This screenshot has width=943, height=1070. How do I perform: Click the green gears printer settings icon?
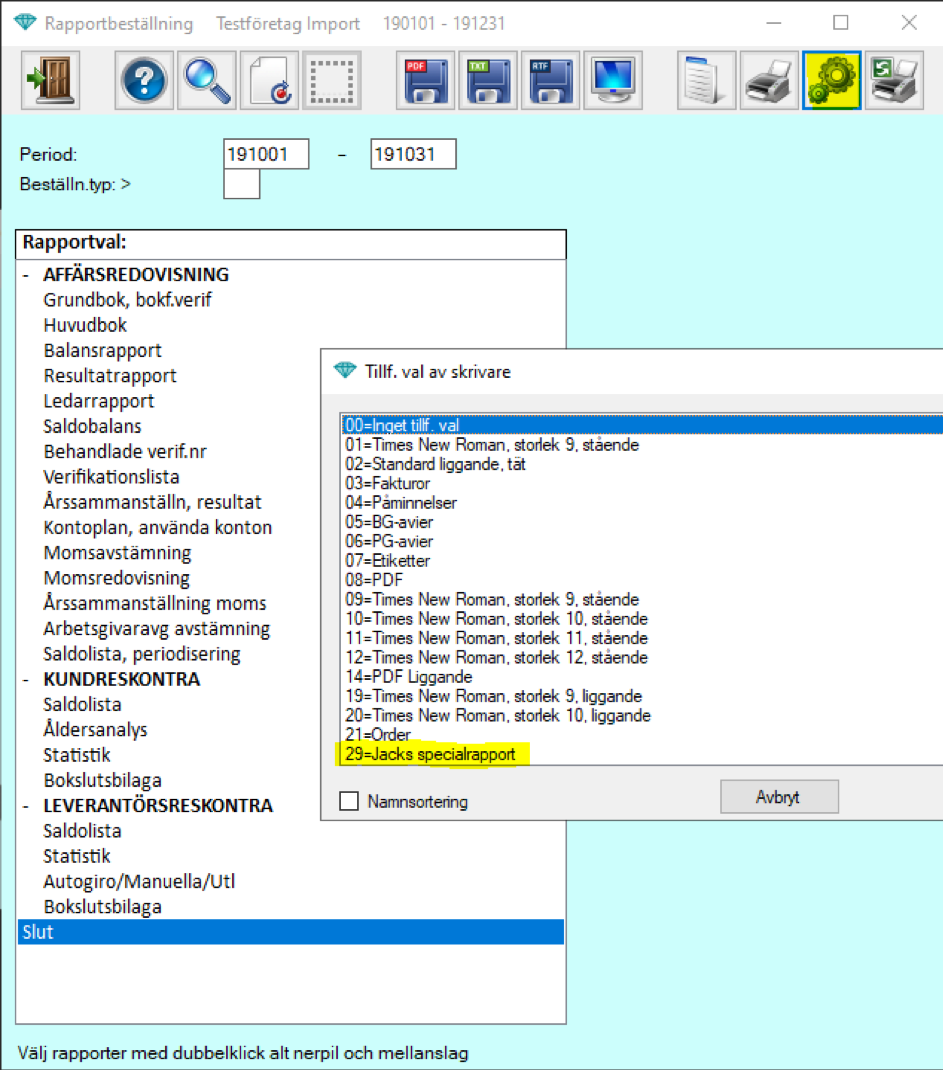coord(832,81)
